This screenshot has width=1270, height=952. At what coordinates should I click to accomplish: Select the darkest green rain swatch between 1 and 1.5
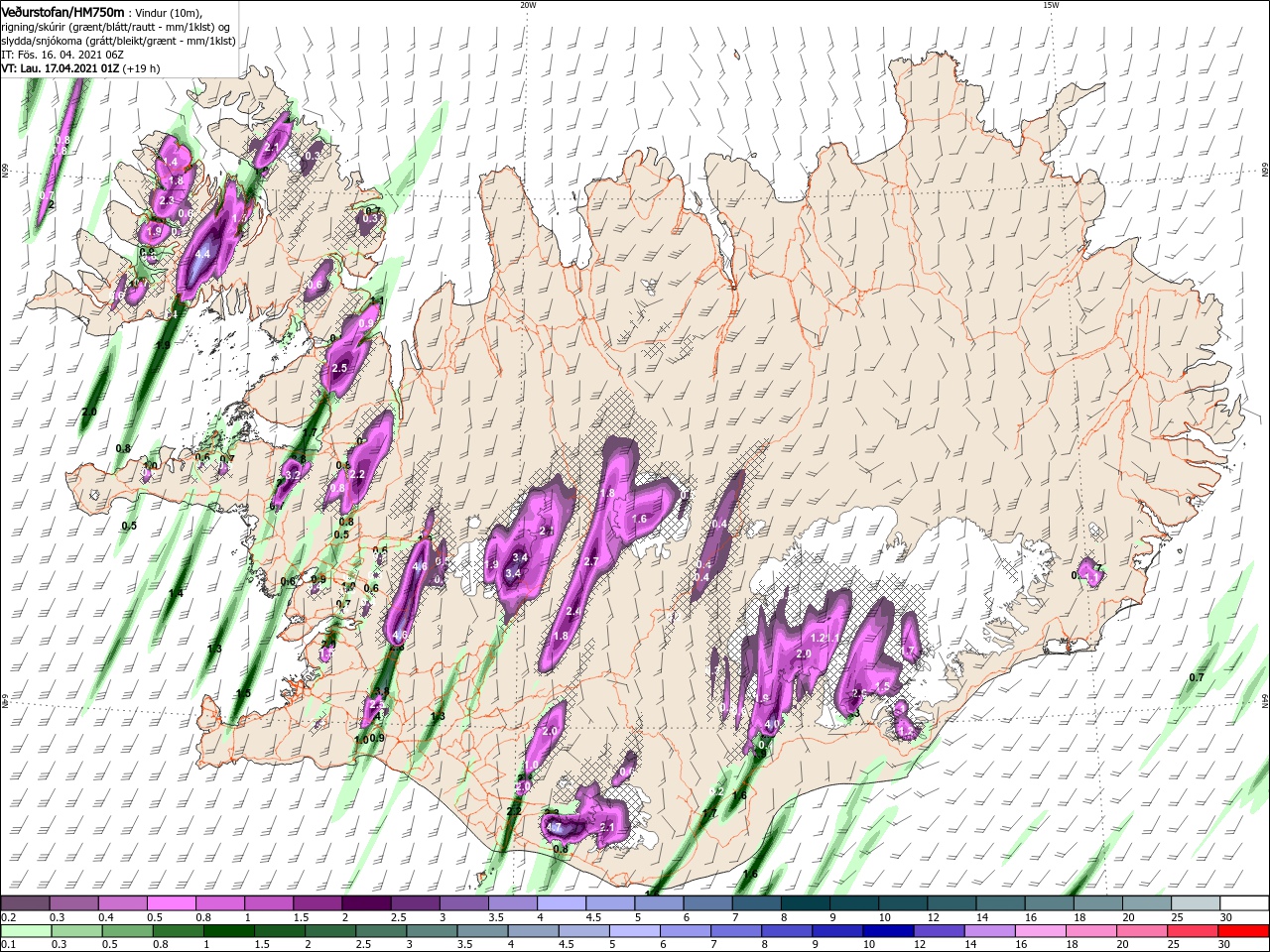(227, 931)
